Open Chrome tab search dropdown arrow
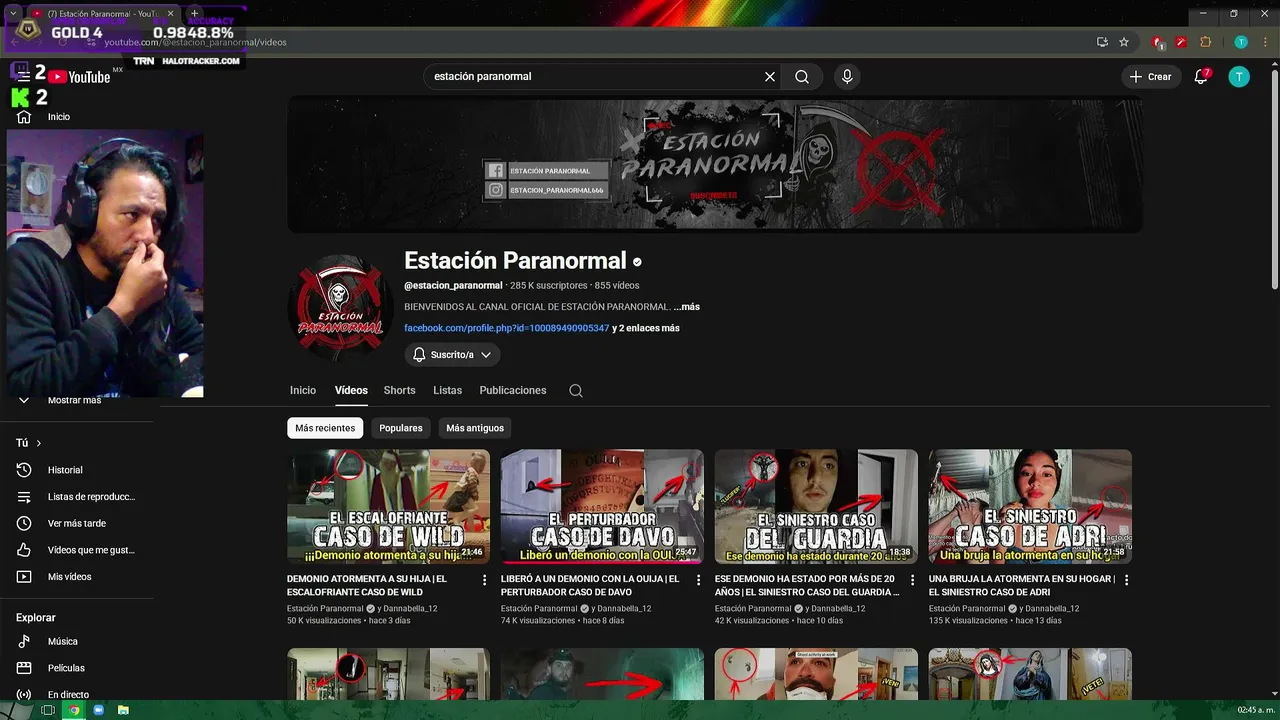The image size is (1280, 720). [13, 14]
